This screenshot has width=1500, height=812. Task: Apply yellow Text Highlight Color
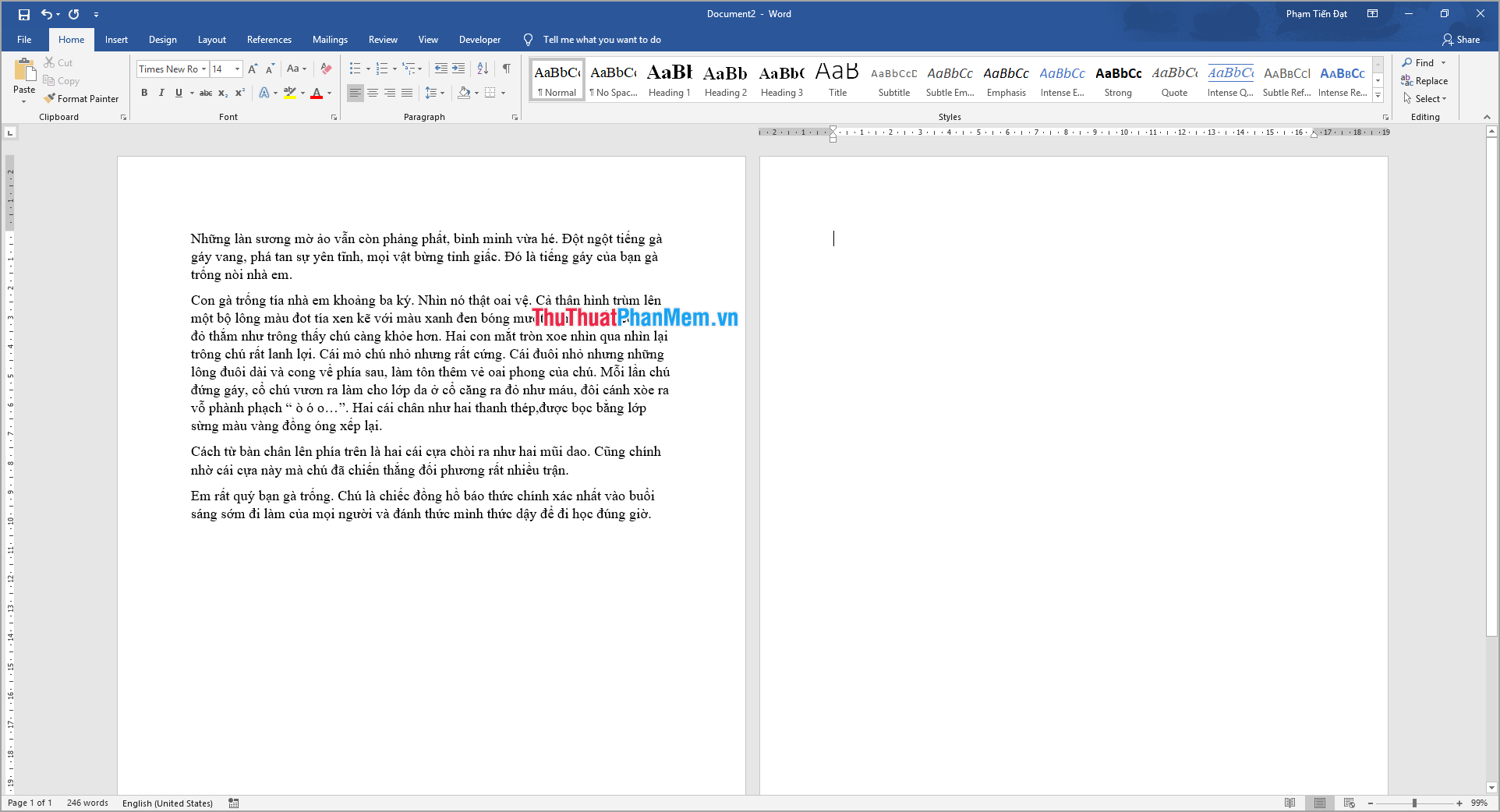click(290, 93)
